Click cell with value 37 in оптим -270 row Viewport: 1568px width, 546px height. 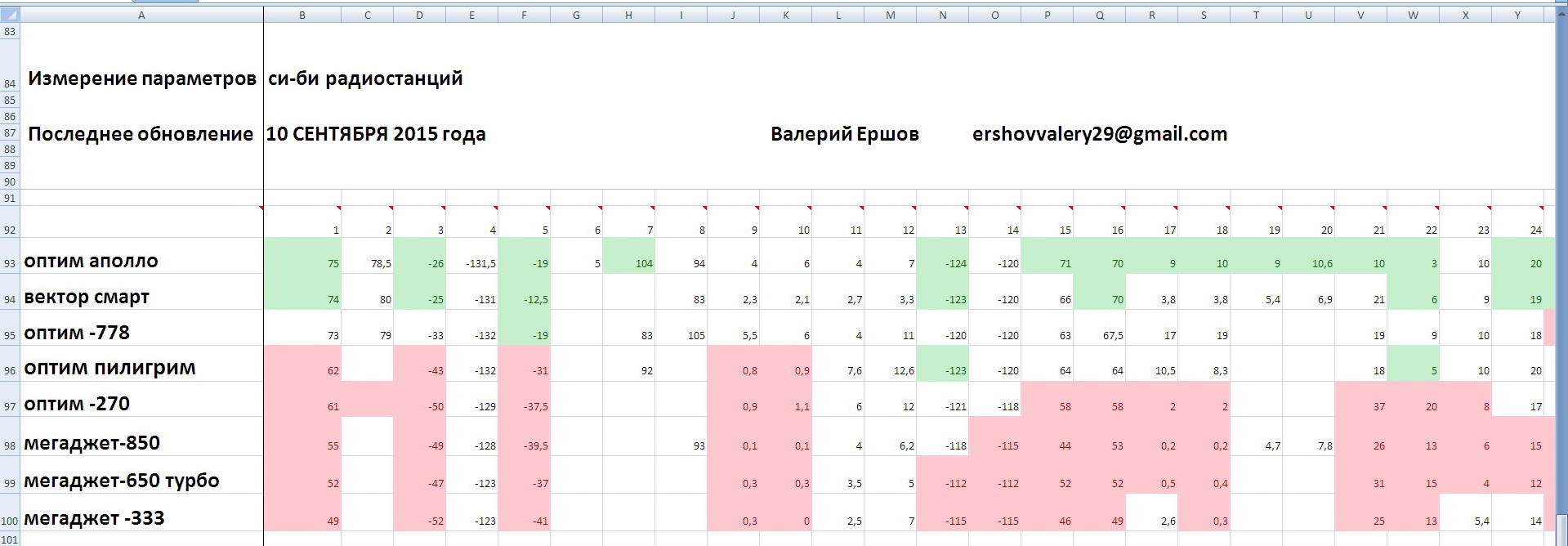1360,400
